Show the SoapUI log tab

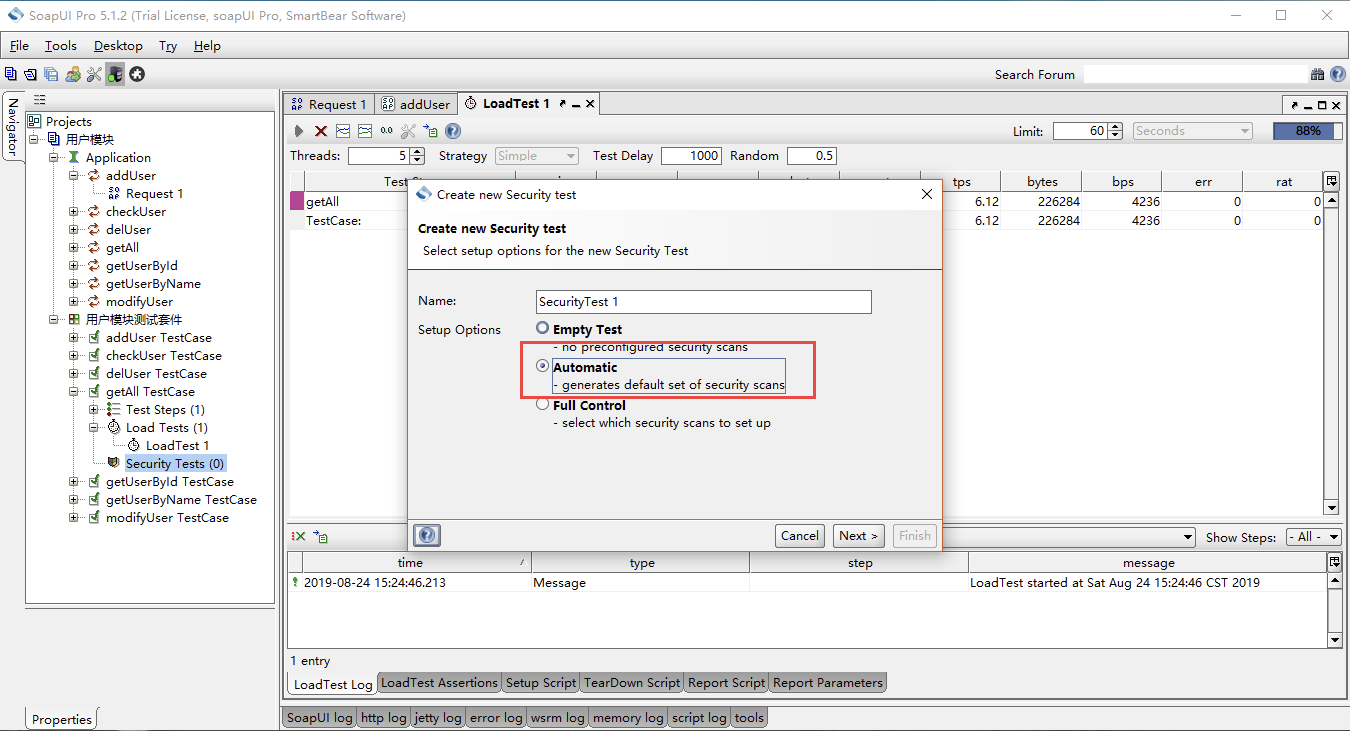(x=319, y=717)
